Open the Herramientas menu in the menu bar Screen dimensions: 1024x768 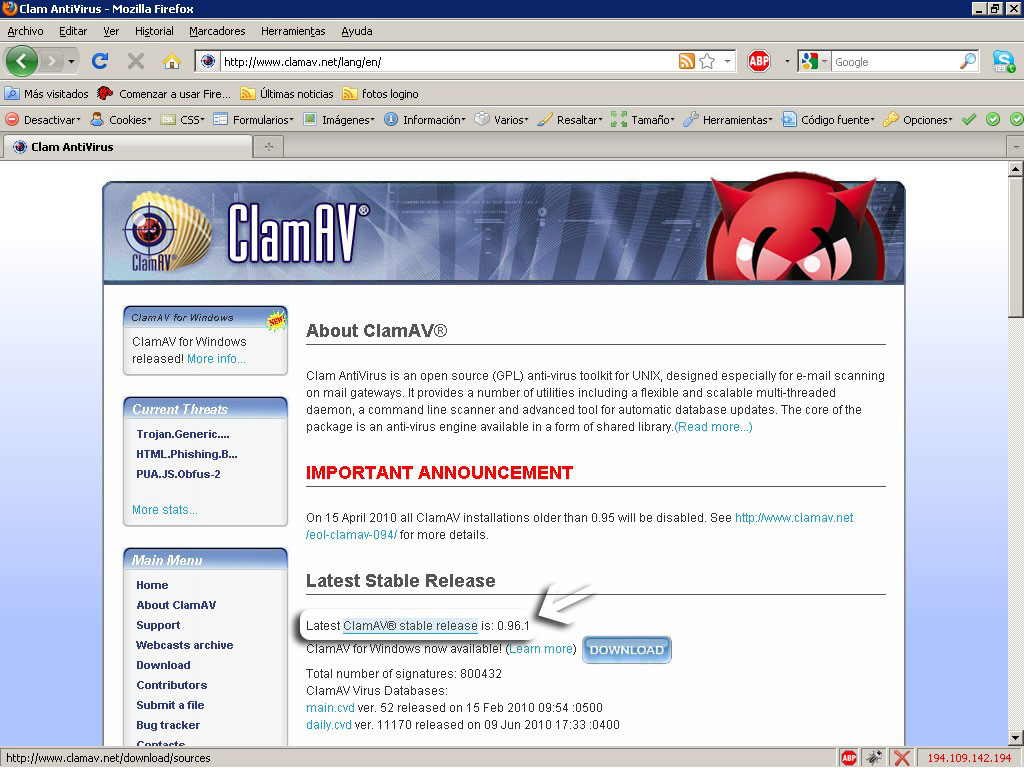(x=293, y=31)
